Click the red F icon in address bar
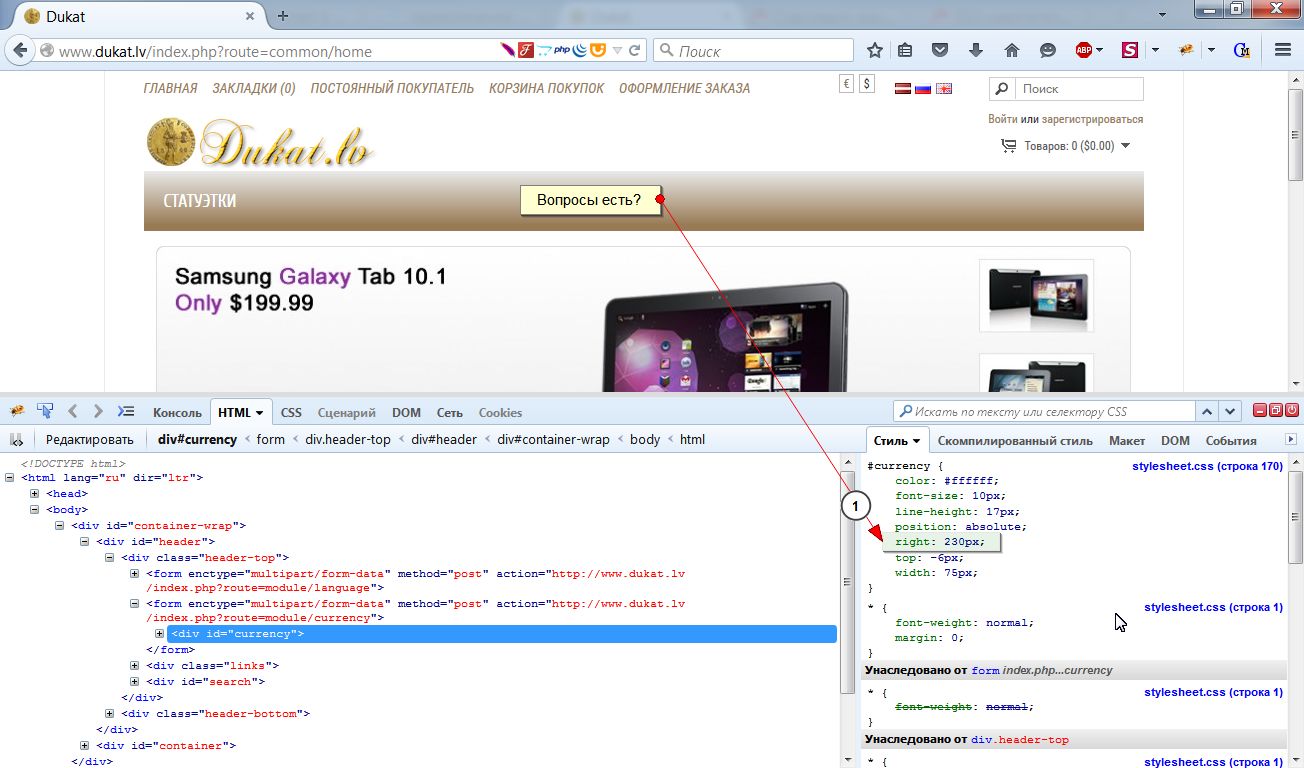This screenshot has height=768, width=1304. (x=526, y=50)
